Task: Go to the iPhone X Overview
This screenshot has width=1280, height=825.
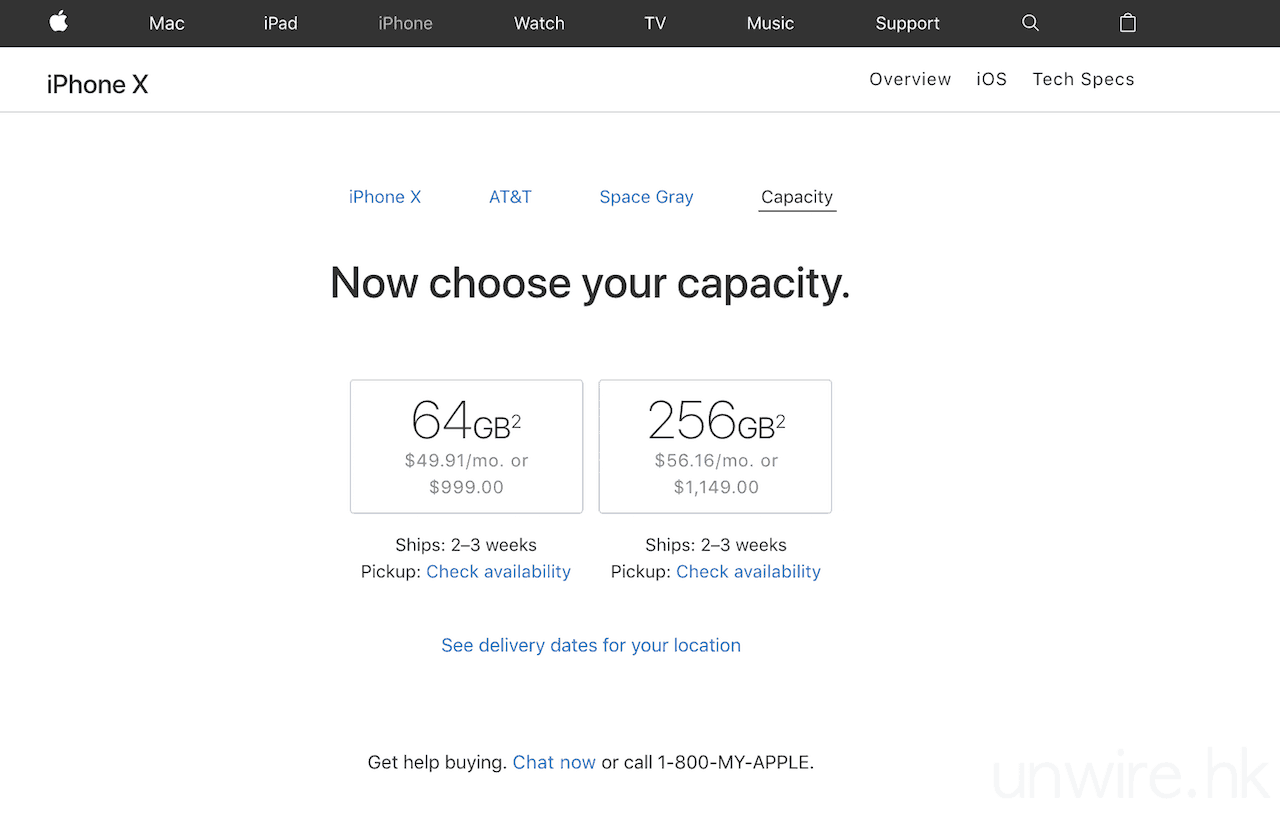Action: coord(910,80)
